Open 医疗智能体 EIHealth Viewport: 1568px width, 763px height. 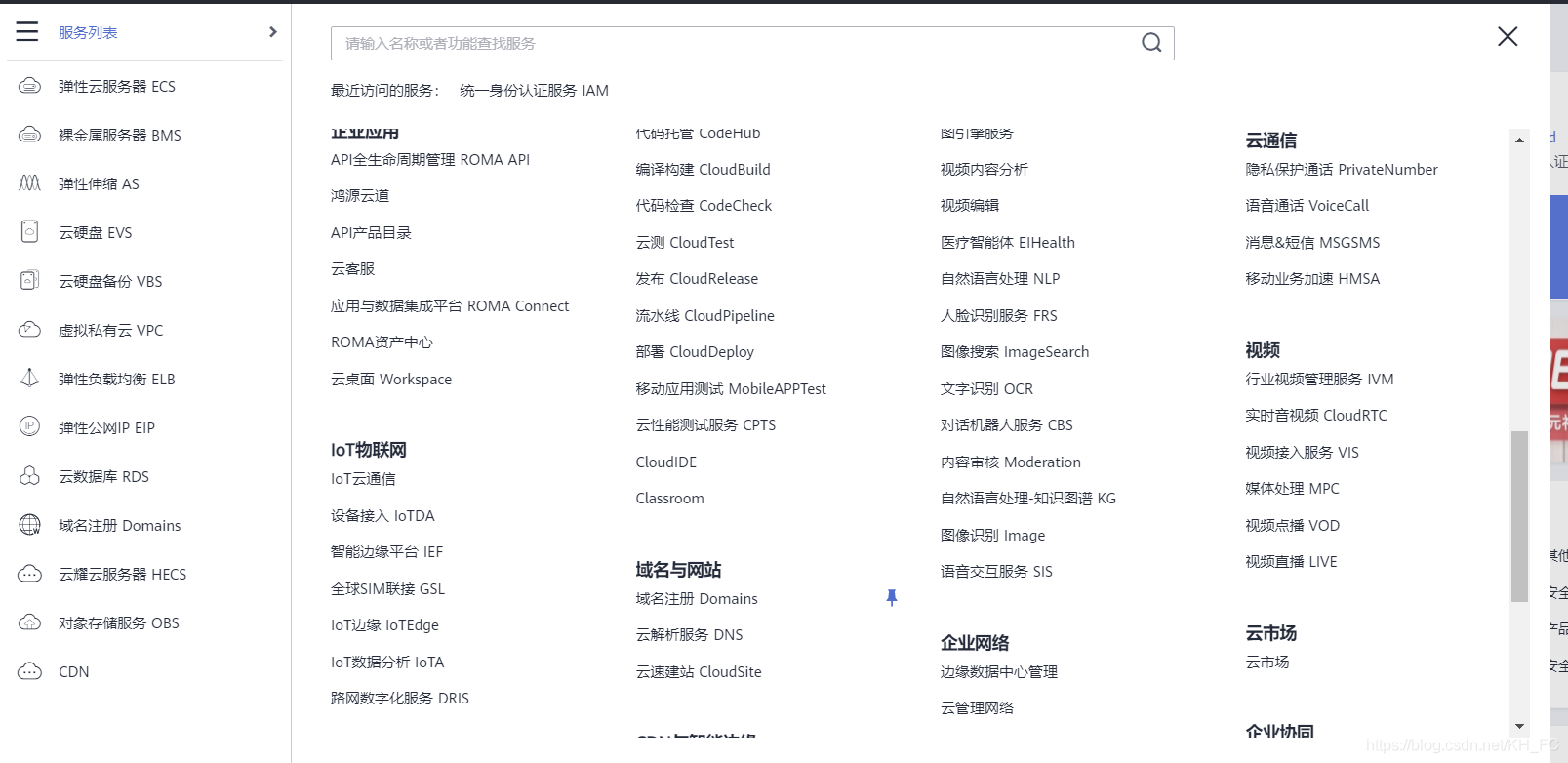pos(1008,242)
